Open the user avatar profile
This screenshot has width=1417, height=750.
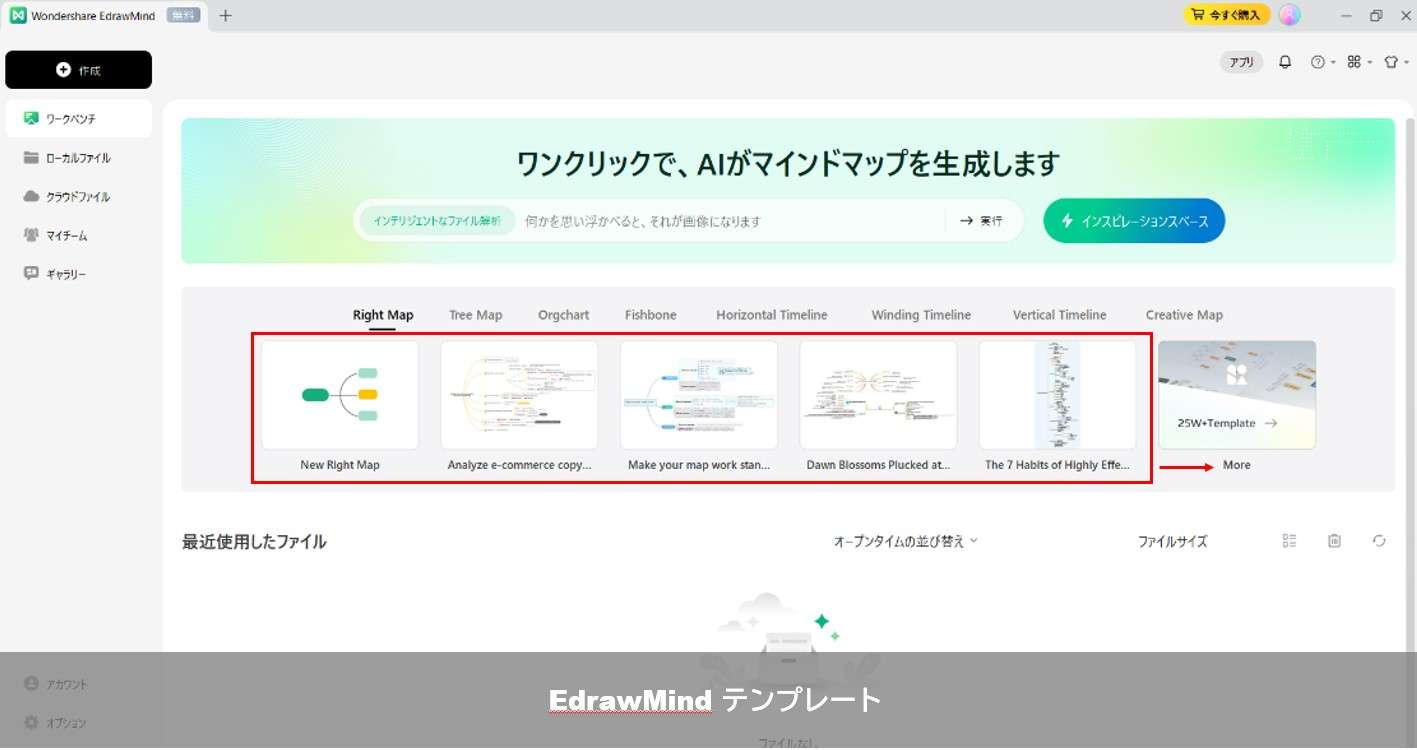[x=1290, y=15]
